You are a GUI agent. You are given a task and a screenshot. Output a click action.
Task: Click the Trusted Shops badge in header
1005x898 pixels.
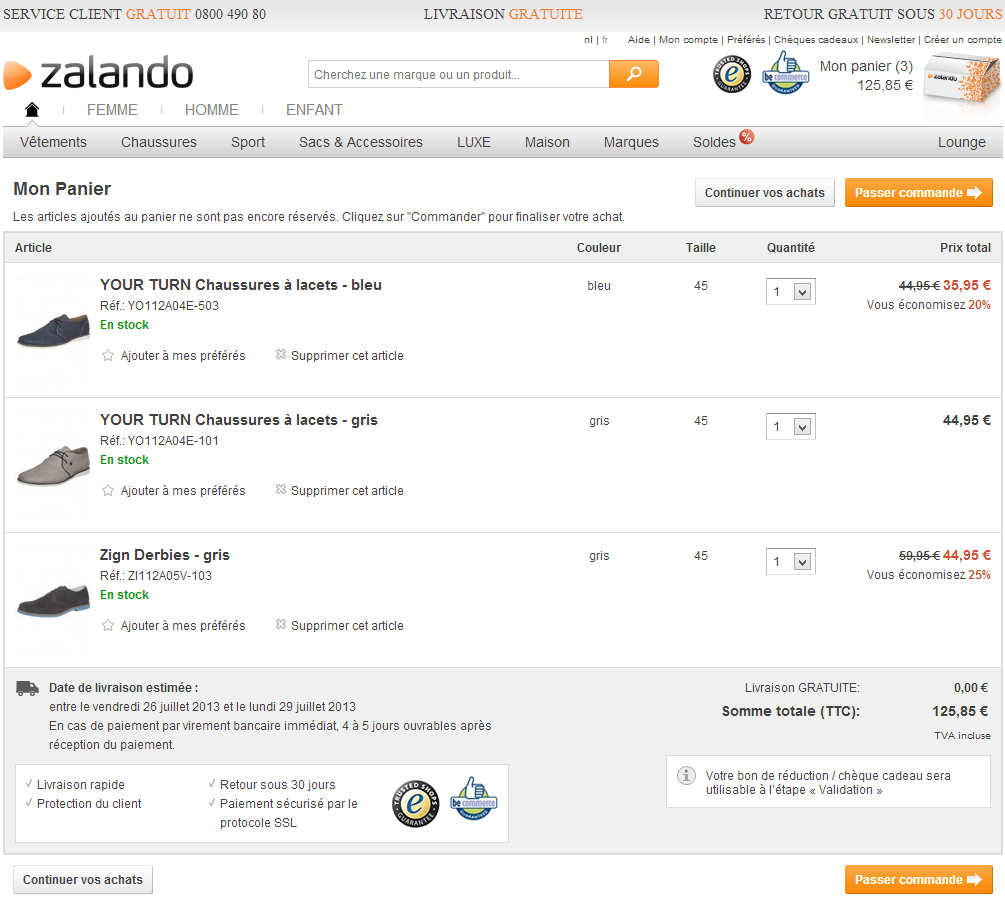coord(731,74)
